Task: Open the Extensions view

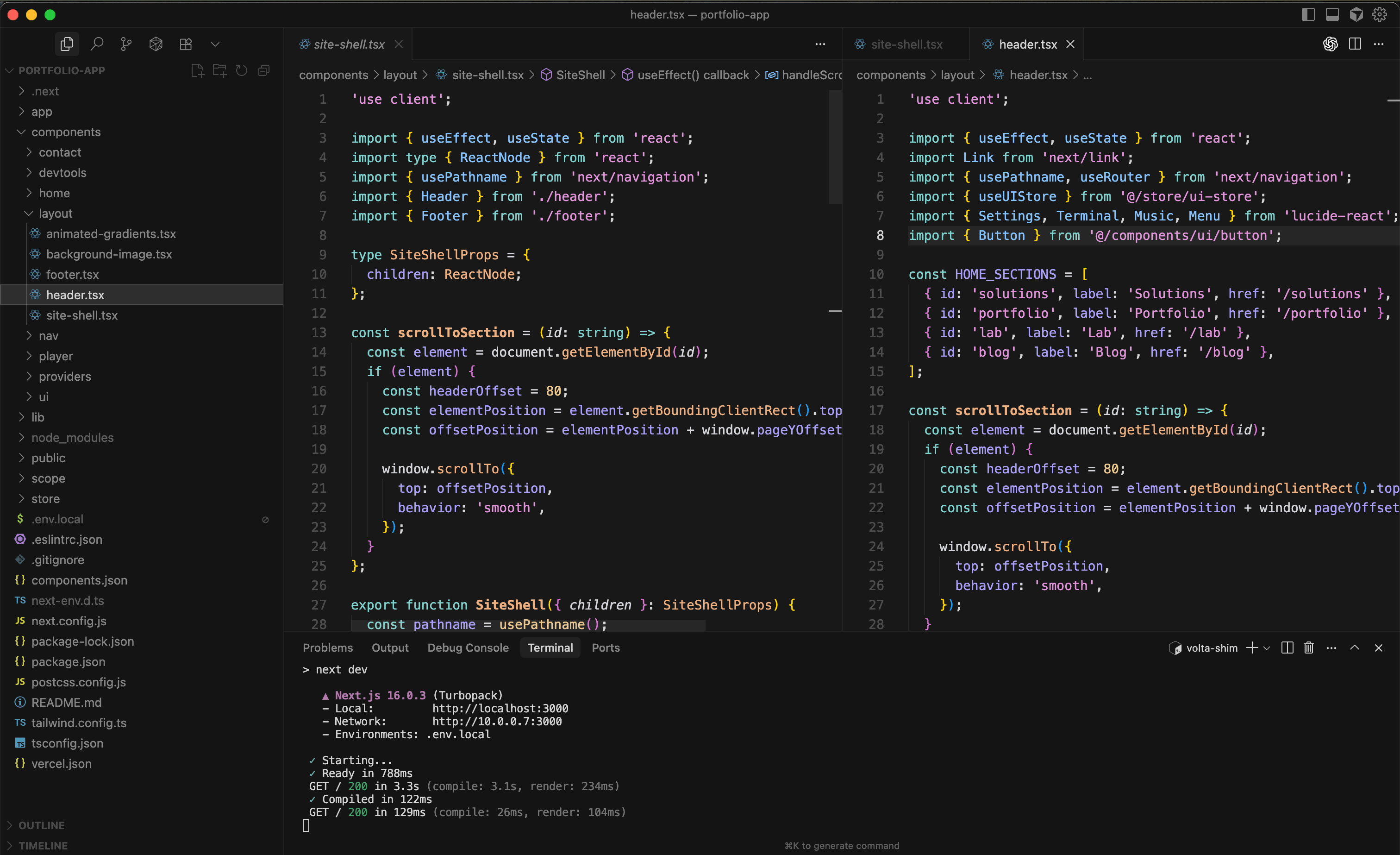Action: (185, 44)
